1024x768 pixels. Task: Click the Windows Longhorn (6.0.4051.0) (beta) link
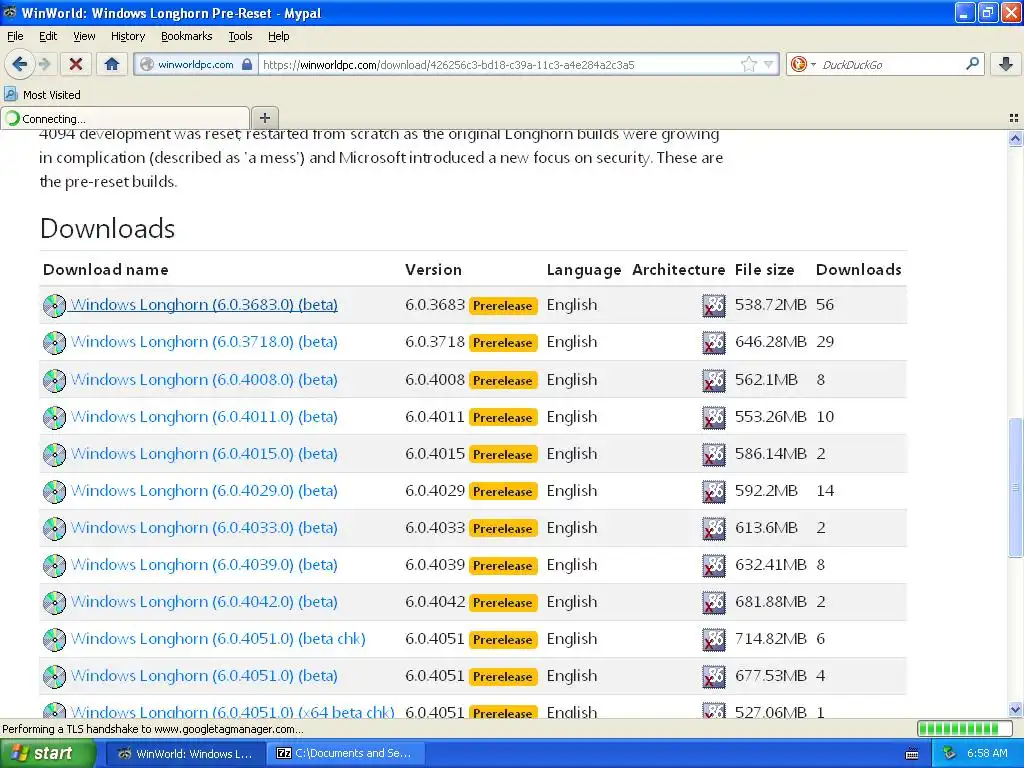point(204,676)
